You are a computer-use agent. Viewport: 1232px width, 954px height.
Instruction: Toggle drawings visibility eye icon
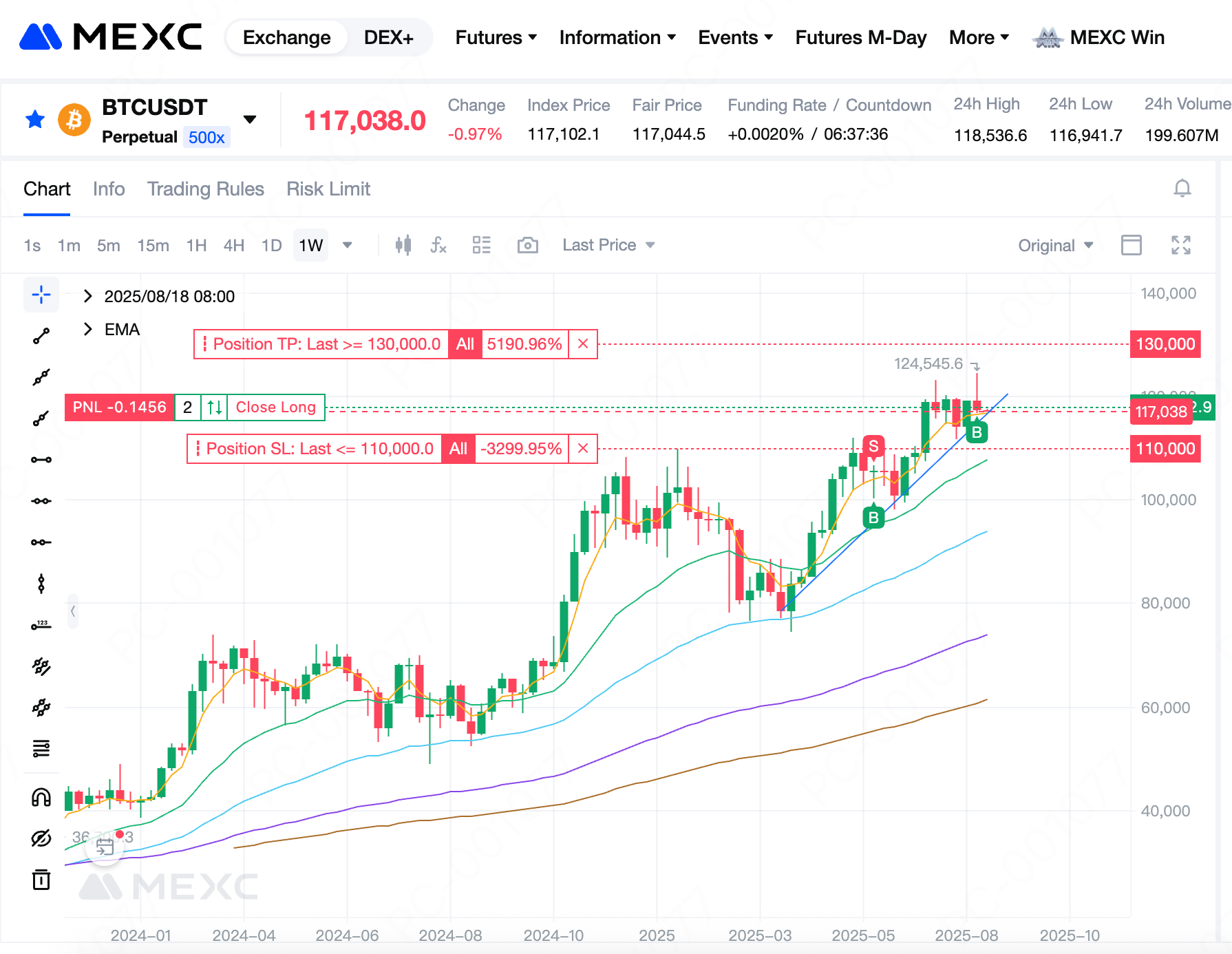(x=41, y=838)
